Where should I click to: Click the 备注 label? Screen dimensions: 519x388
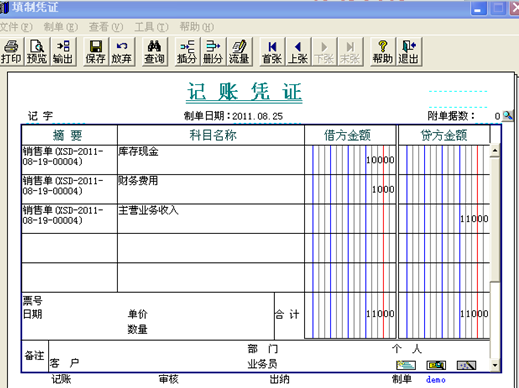(34, 356)
